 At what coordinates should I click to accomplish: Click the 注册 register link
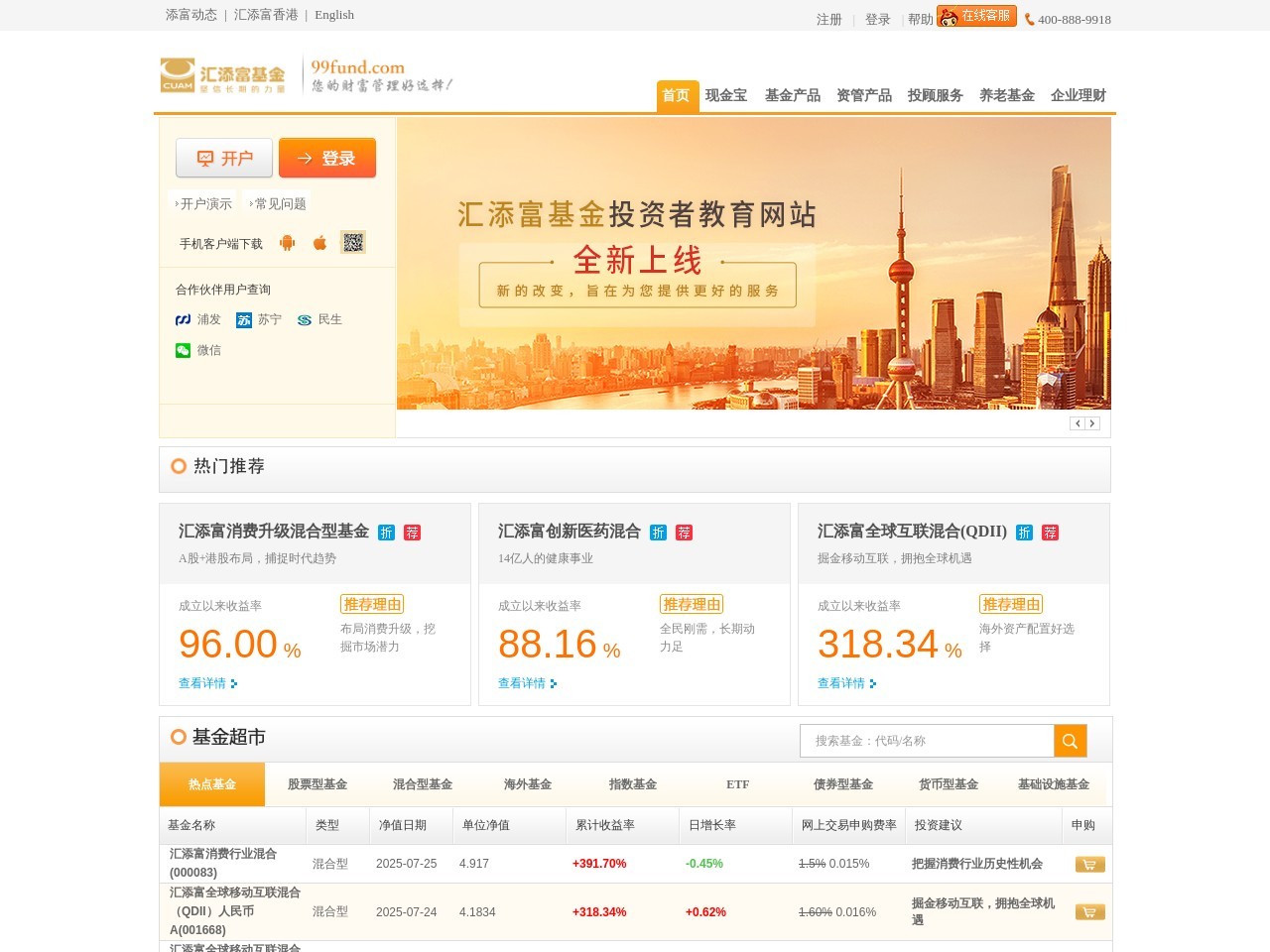coord(828,19)
